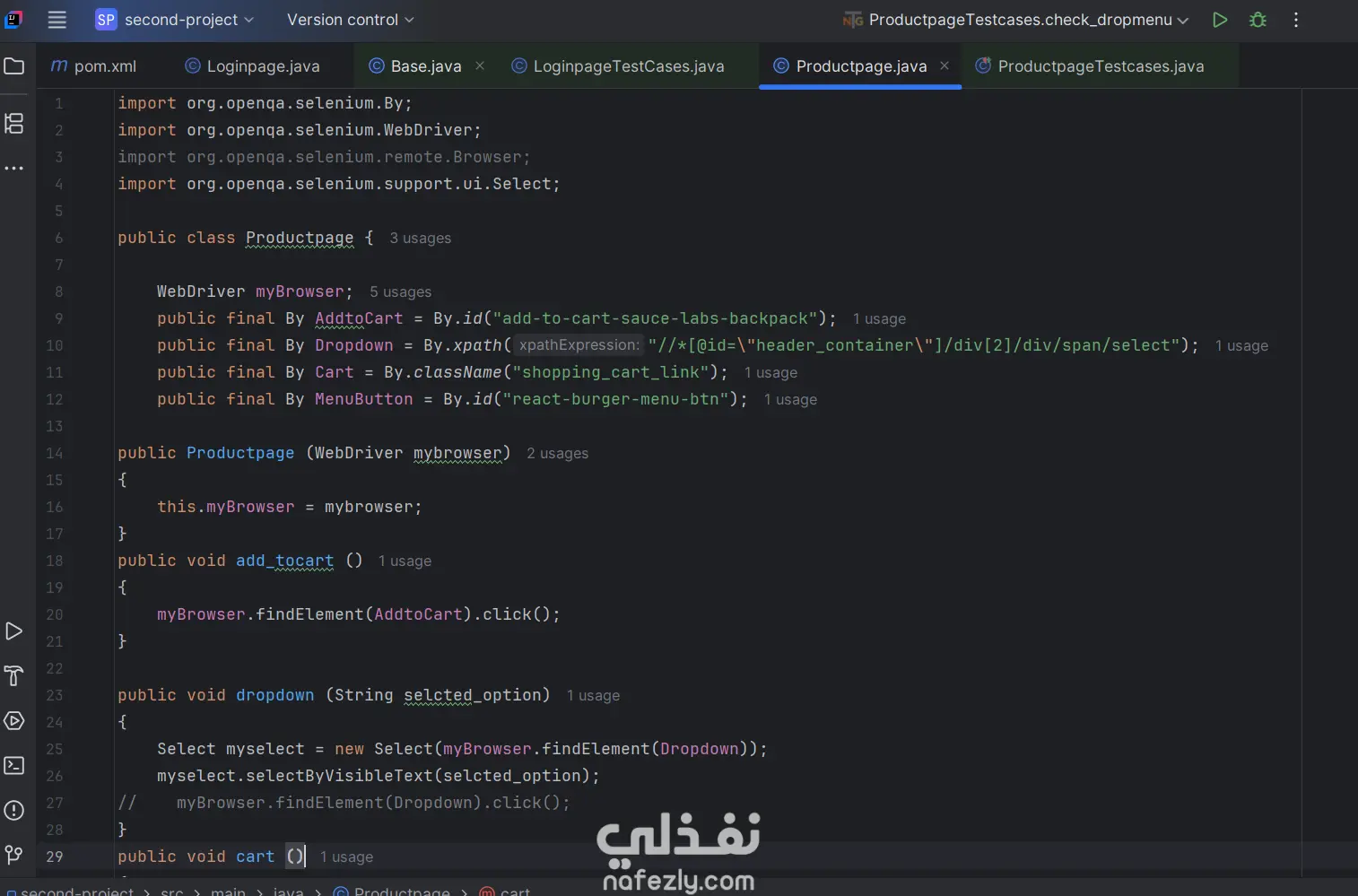Open the Structure tool window
Viewport: 1358px width, 896px height.
[x=14, y=123]
